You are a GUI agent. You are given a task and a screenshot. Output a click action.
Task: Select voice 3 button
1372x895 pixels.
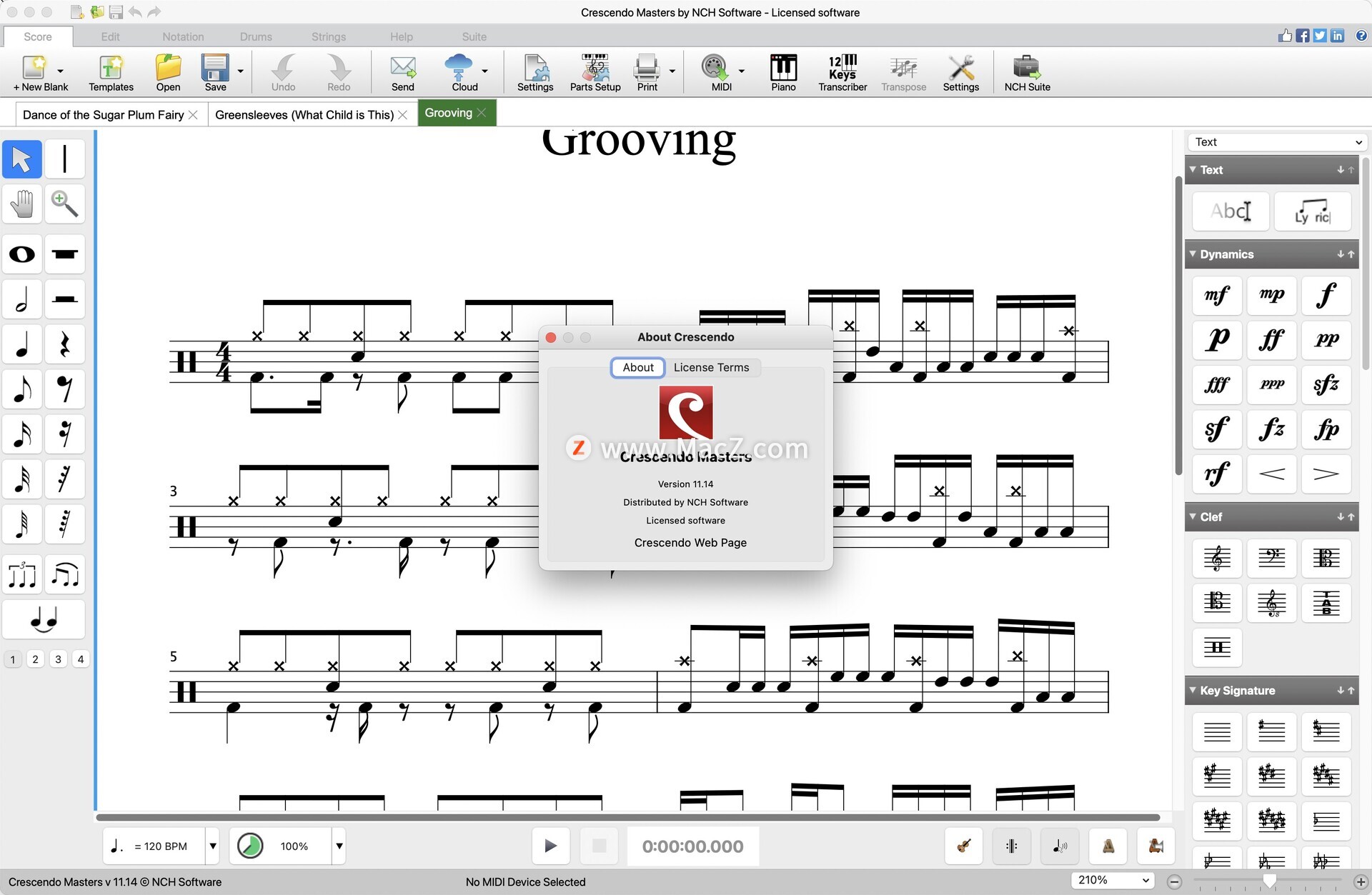point(59,659)
